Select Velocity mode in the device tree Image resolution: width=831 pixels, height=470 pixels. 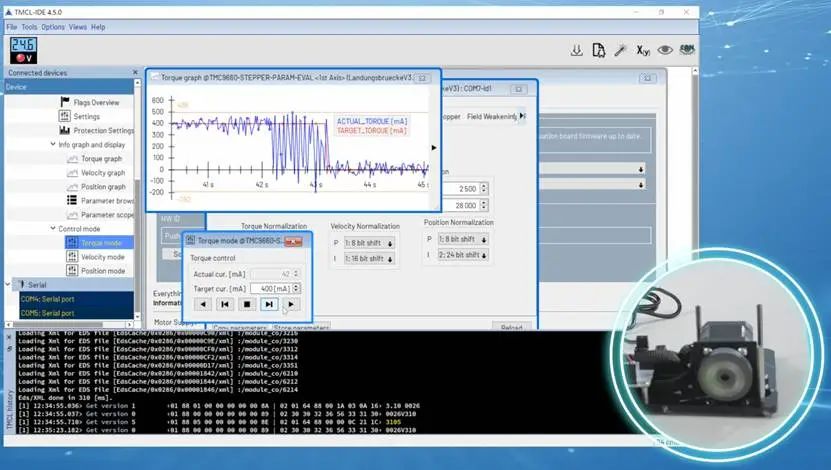coord(102,257)
